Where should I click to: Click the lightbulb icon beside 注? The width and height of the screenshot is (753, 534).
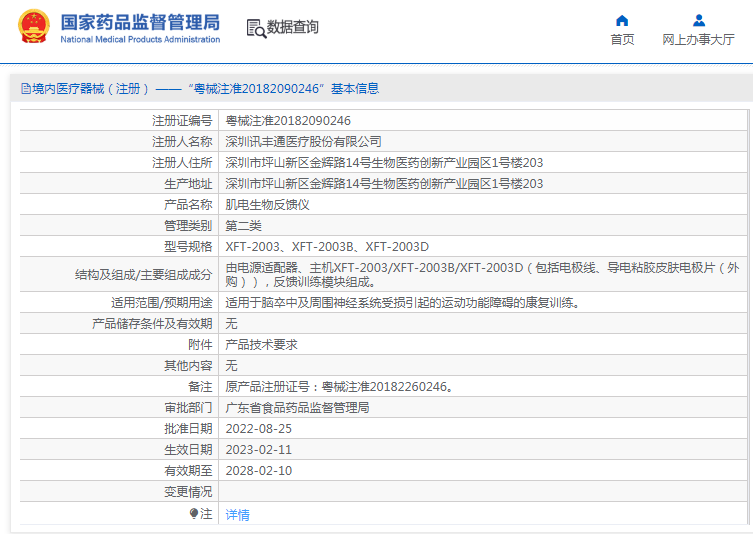(x=194, y=513)
